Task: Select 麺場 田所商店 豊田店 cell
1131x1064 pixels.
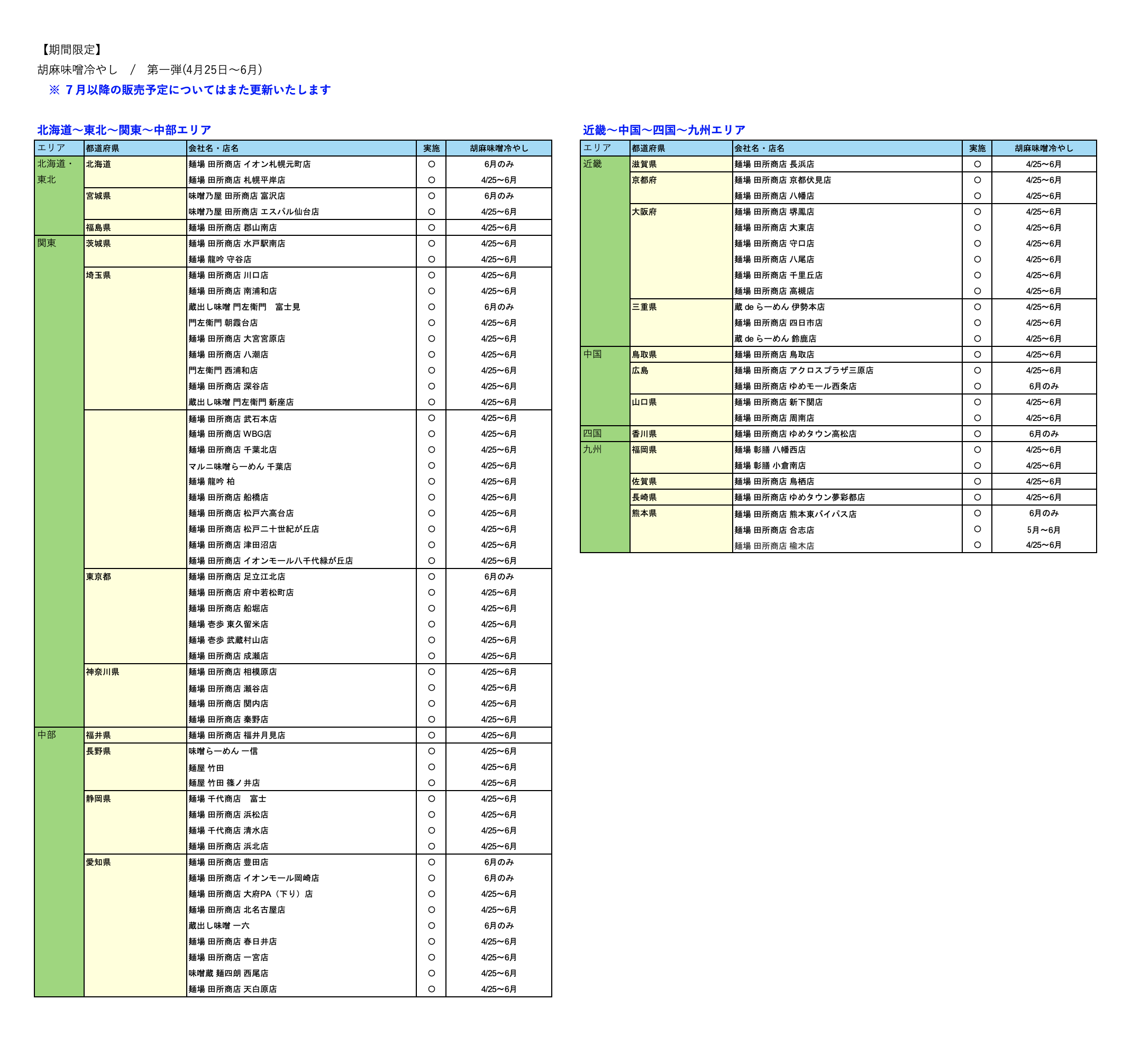Action: 302,862
